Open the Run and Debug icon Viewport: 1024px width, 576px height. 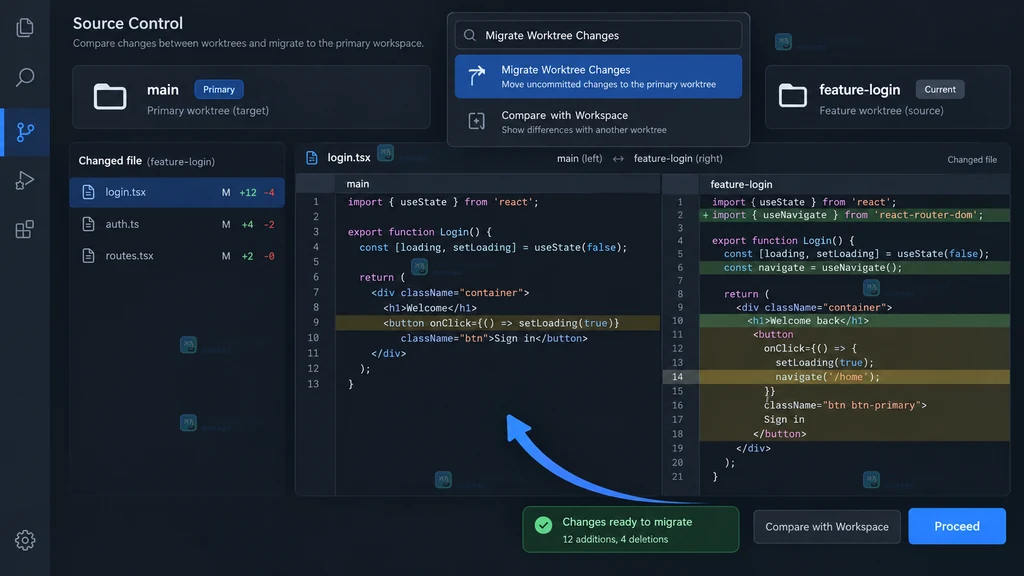click(x=25, y=180)
